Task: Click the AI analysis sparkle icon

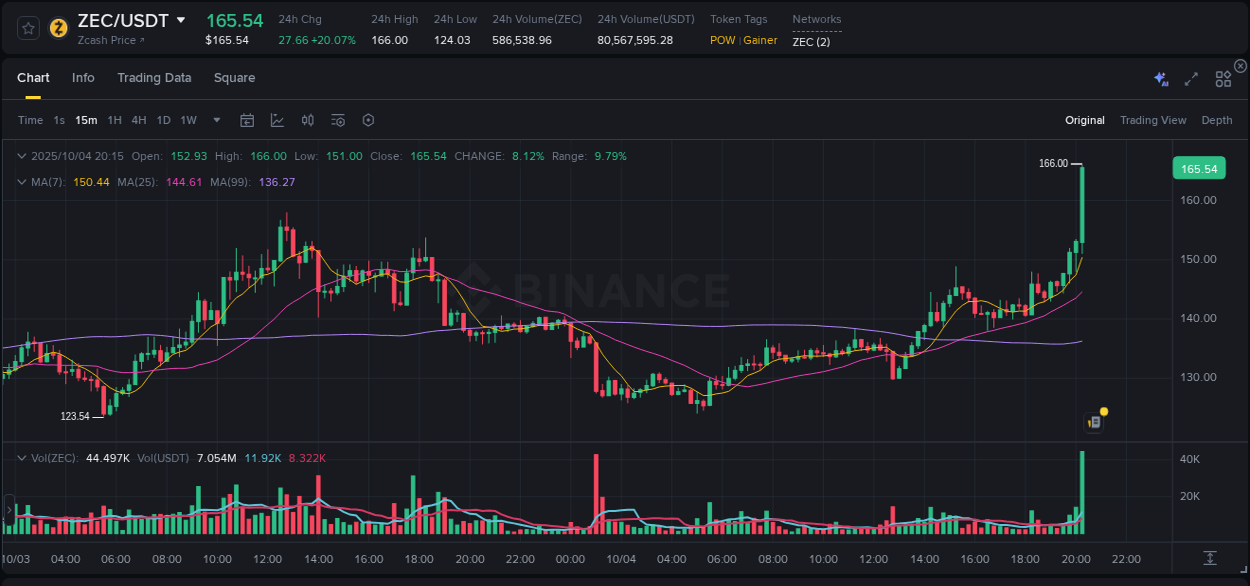Action: pos(1161,77)
